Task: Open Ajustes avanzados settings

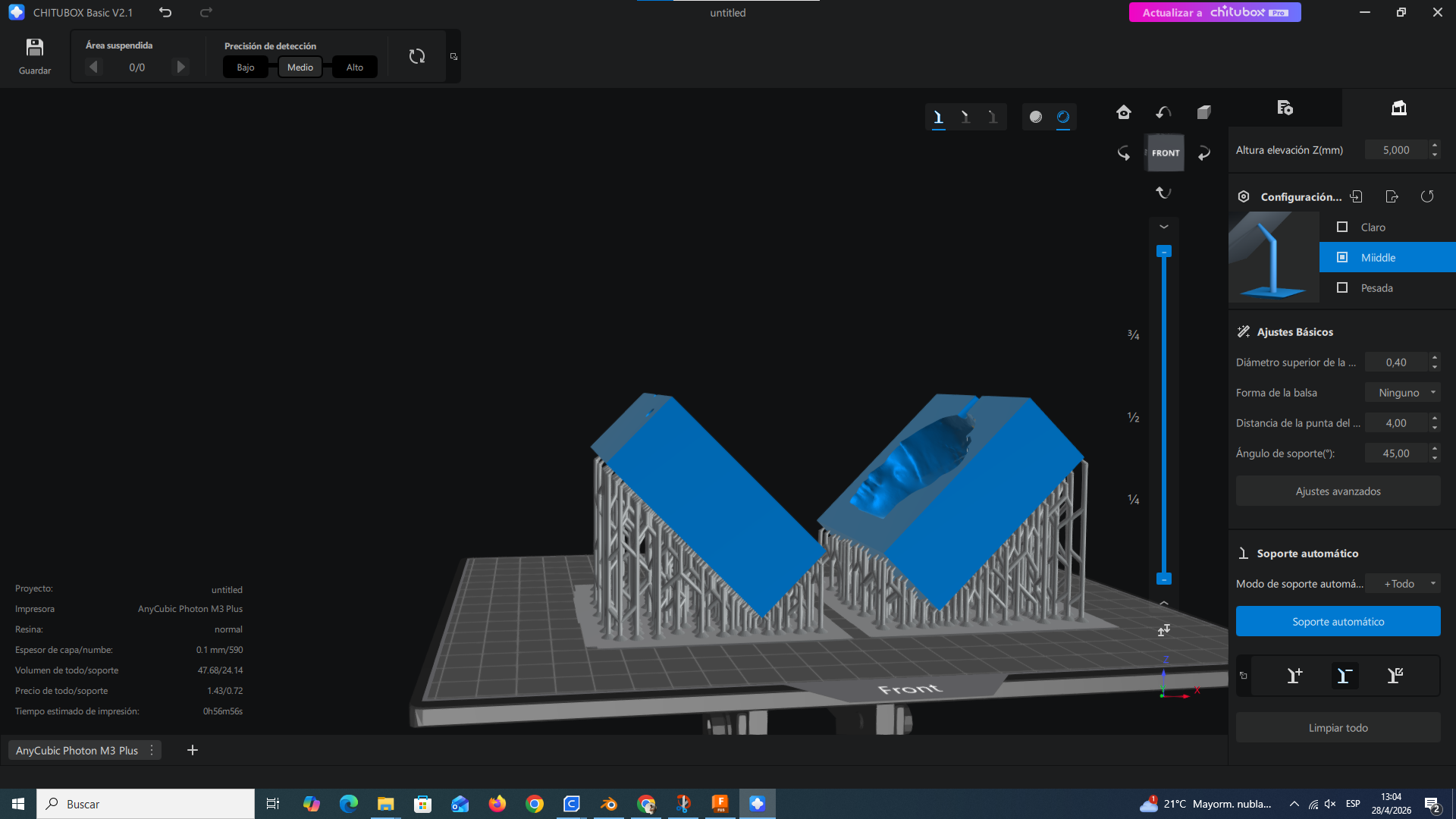Action: (x=1338, y=491)
